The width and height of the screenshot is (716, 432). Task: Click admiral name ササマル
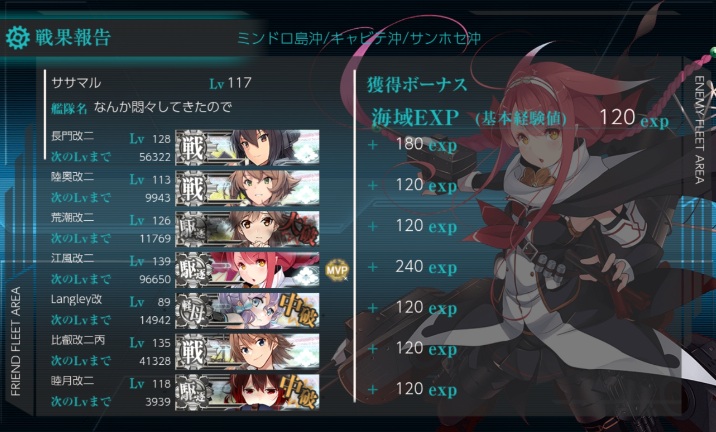(76, 83)
